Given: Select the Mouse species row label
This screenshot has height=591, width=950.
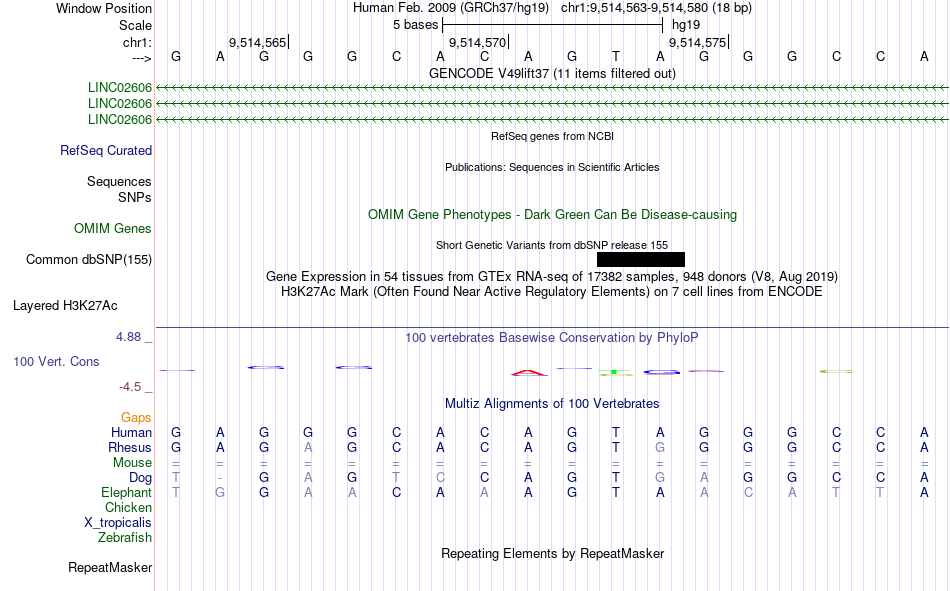Looking at the screenshot, I should coord(132,462).
